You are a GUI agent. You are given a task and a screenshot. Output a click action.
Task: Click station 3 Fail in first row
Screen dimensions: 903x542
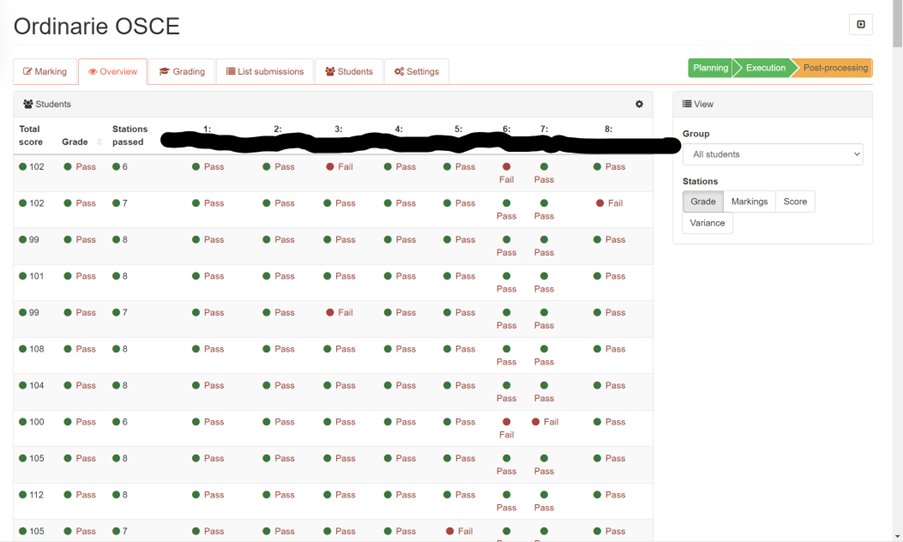(339, 166)
